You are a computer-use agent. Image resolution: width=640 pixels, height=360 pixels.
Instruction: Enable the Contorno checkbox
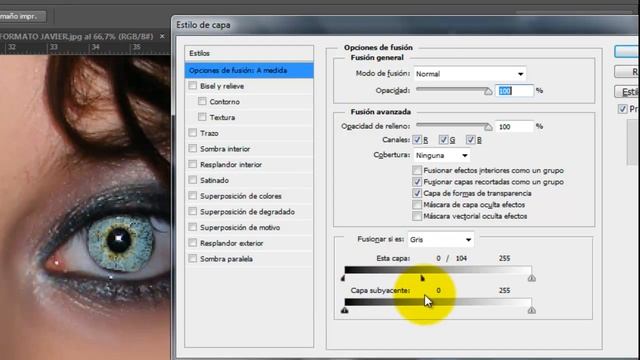coord(202,101)
